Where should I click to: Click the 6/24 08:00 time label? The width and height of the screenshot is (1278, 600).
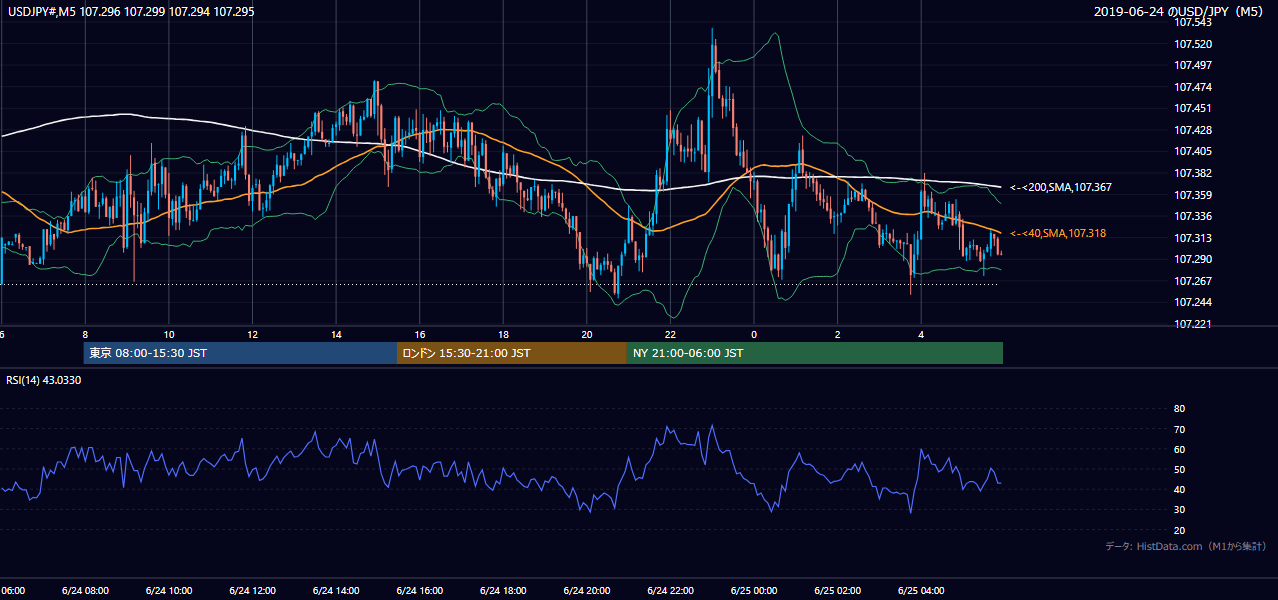[x=85, y=590]
